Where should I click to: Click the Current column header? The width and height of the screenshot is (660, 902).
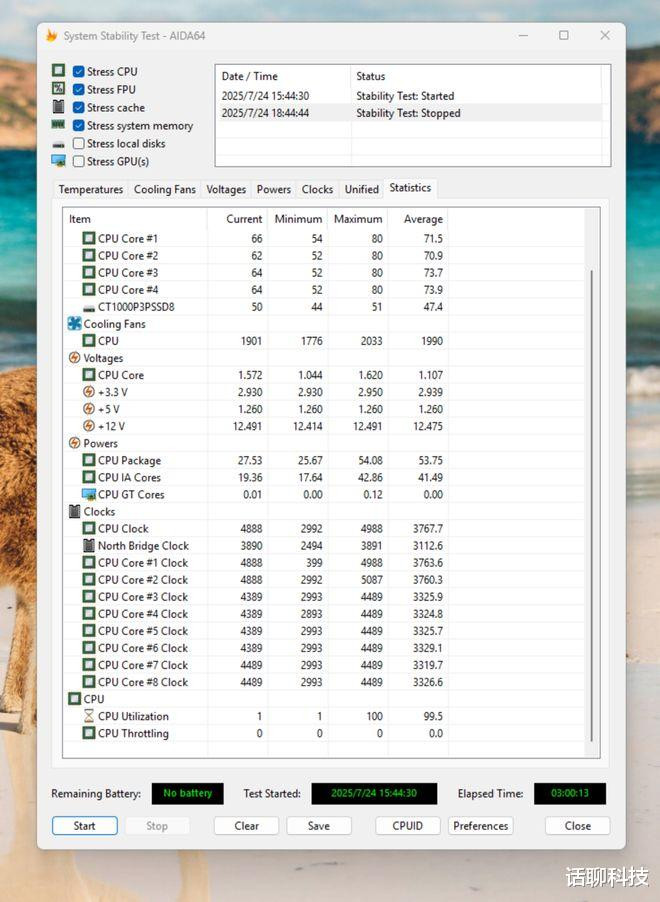(237, 219)
